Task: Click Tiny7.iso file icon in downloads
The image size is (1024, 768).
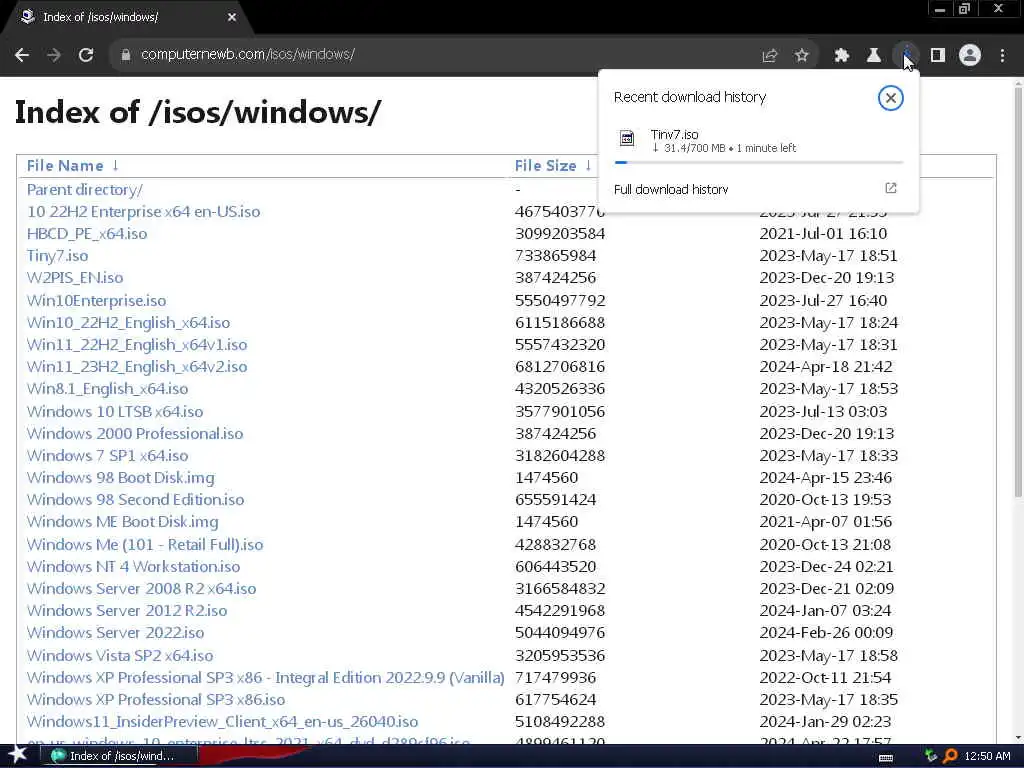Action: tap(627, 138)
